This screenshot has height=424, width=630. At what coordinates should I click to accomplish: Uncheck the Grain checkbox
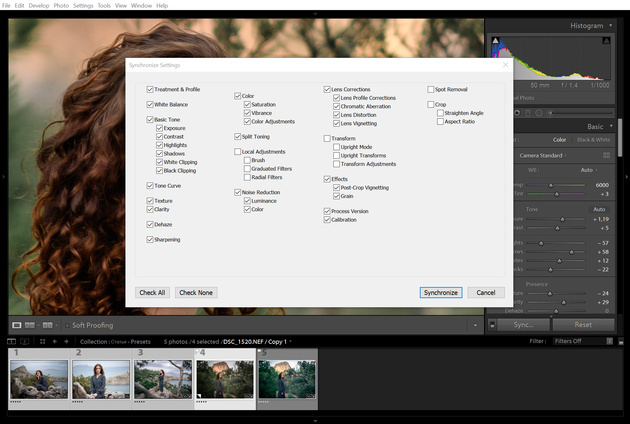(x=336, y=196)
